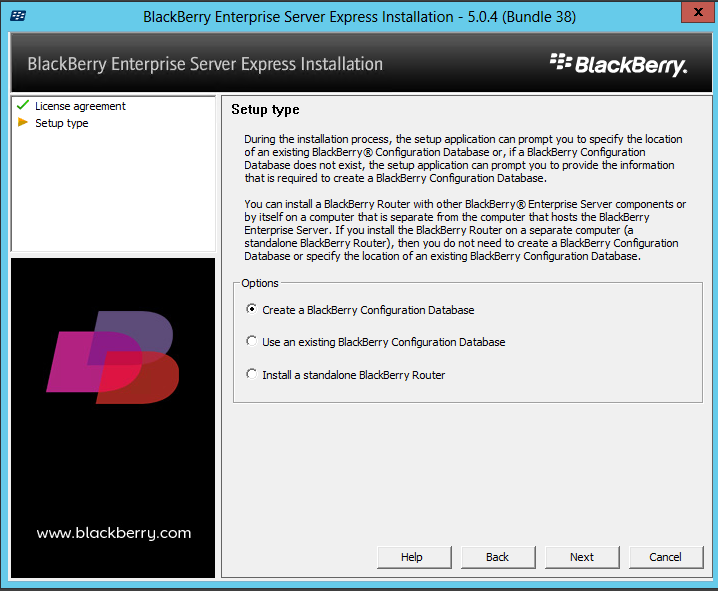Screen dimensions: 718x591
Task: Click the orange arrow beside Setup type
Action: tap(22, 122)
